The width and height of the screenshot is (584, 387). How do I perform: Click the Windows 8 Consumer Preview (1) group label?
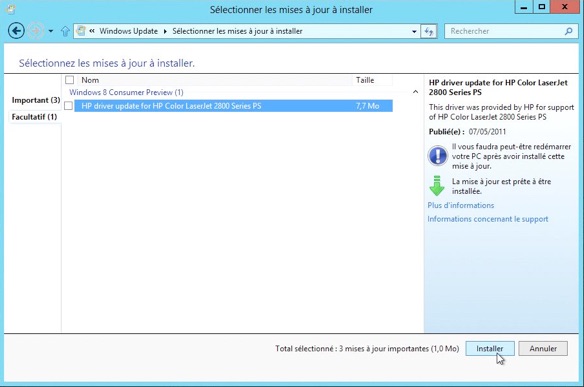pos(126,92)
